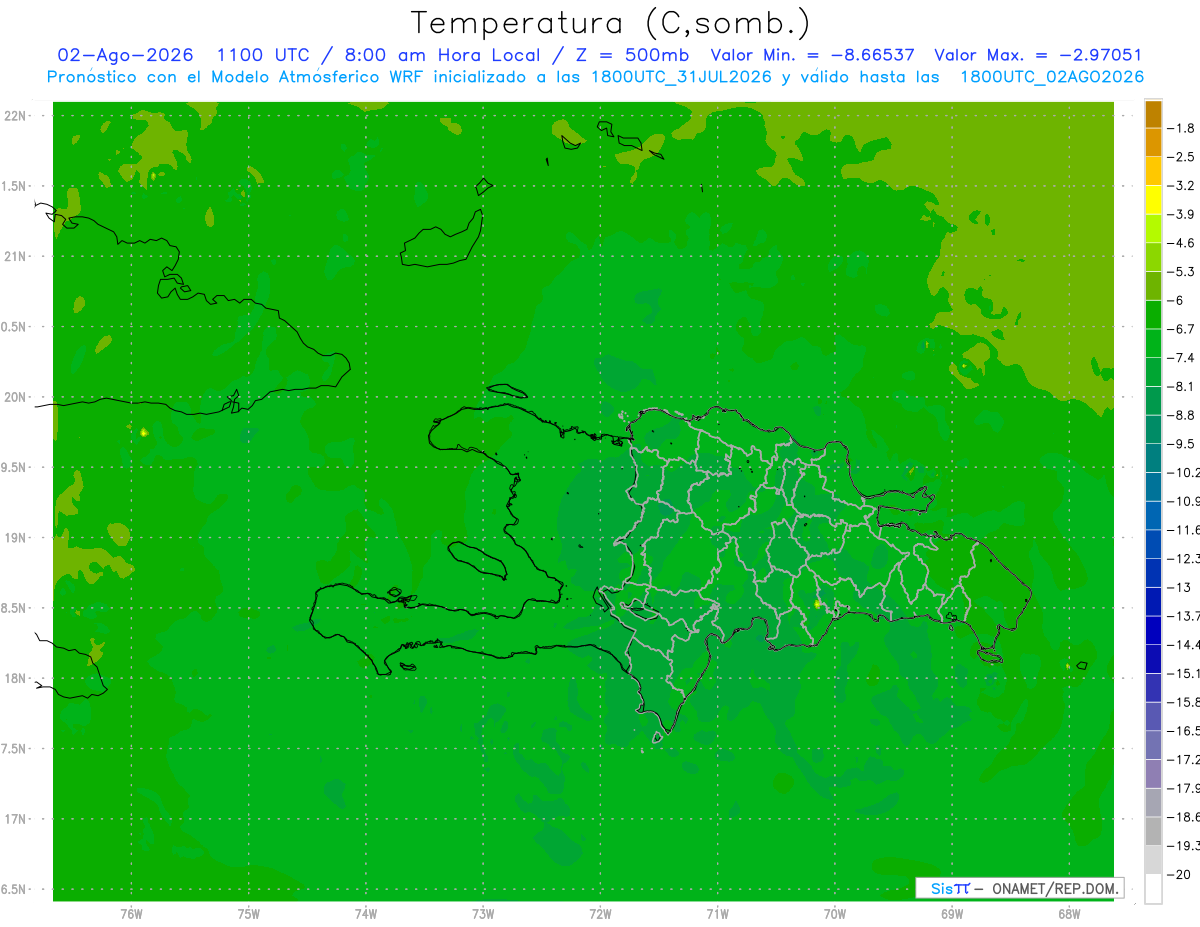Click the '-8.8' colorbar value
This screenshot has width=1200, height=927.
point(1182,415)
